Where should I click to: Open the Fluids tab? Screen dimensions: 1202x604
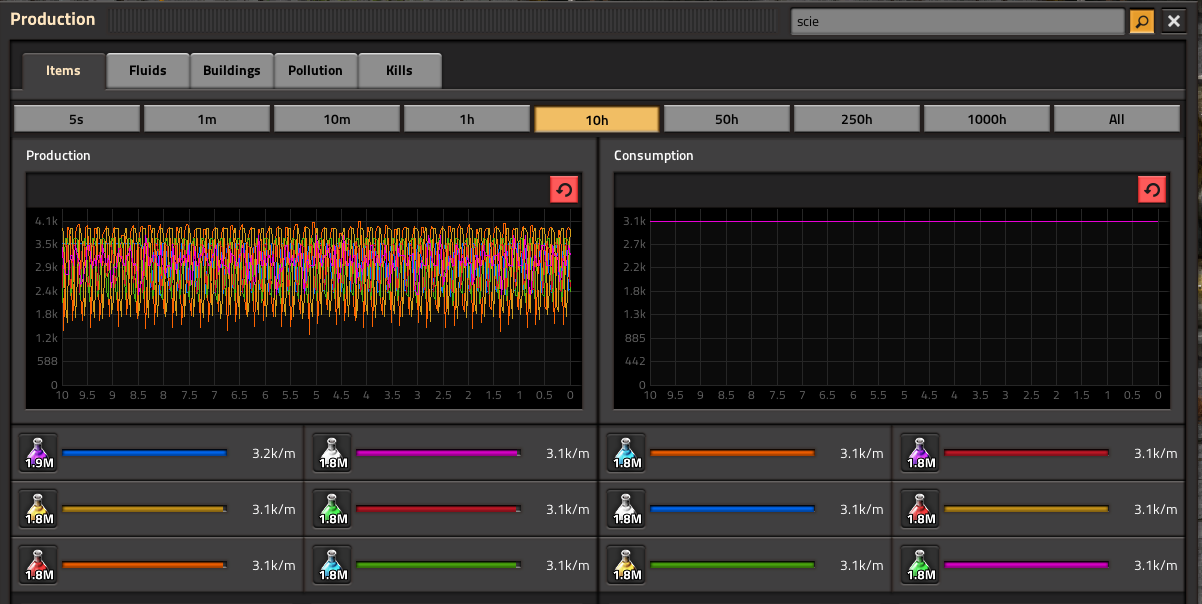pyautogui.click(x=148, y=71)
